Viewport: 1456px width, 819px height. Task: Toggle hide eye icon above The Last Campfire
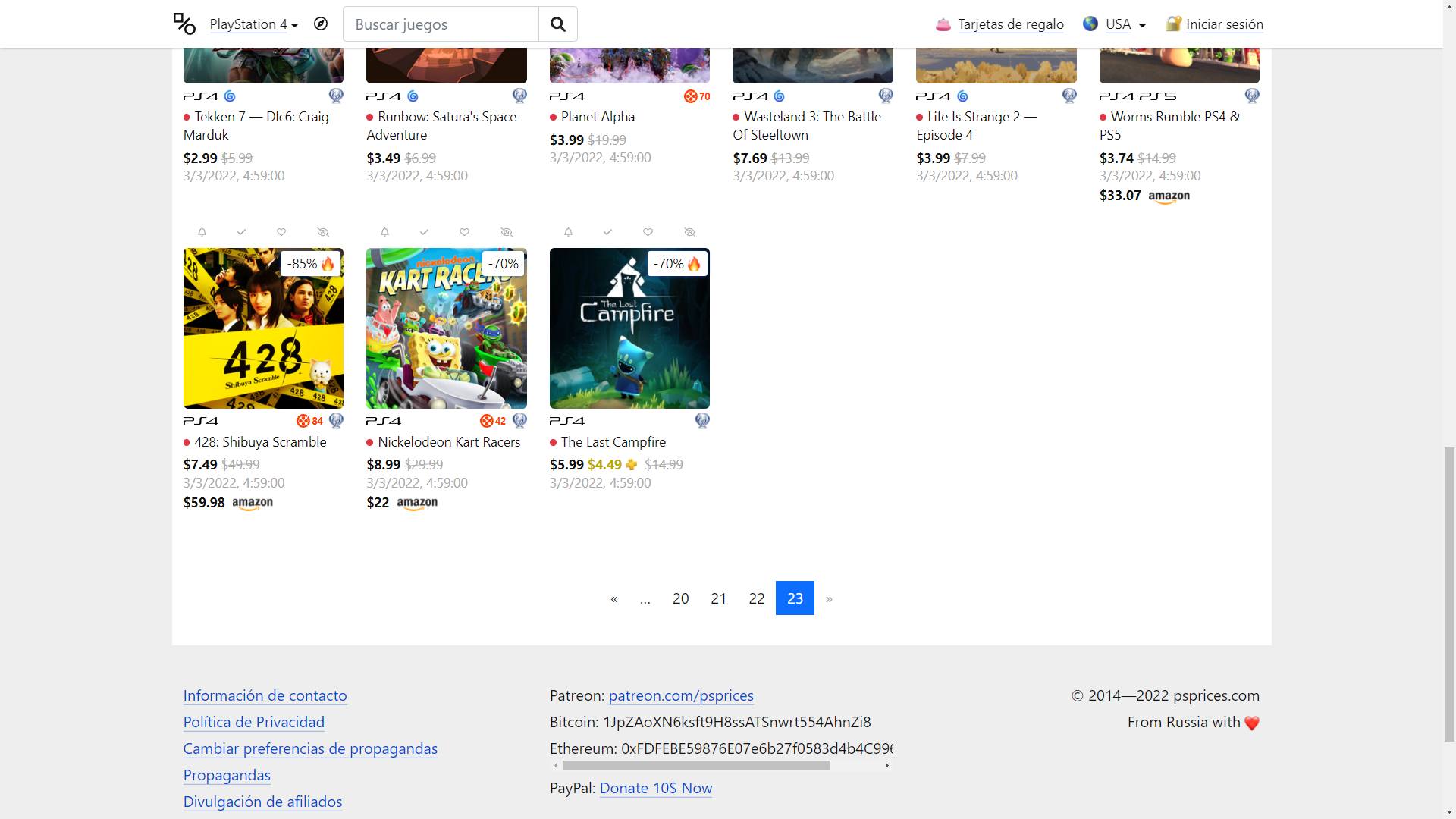(689, 232)
